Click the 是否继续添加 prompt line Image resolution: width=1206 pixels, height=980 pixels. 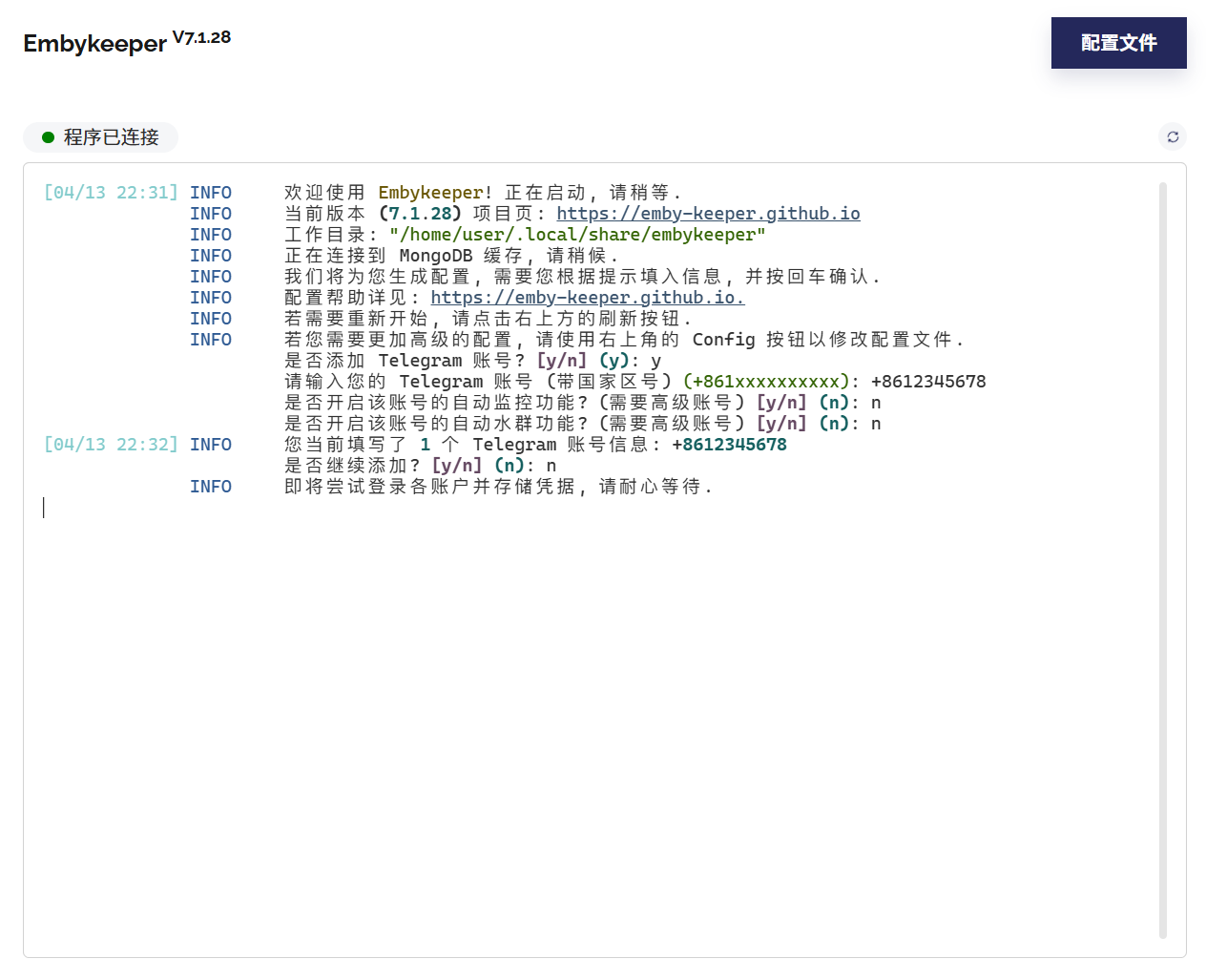coord(420,466)
